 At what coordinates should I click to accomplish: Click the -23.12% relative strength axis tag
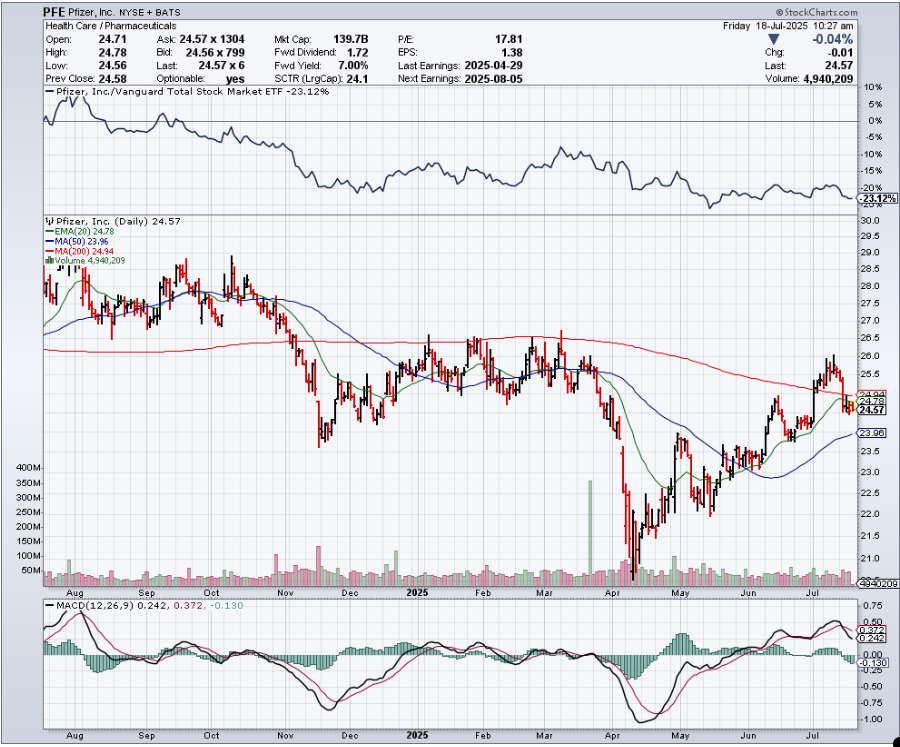pos(878,199)
